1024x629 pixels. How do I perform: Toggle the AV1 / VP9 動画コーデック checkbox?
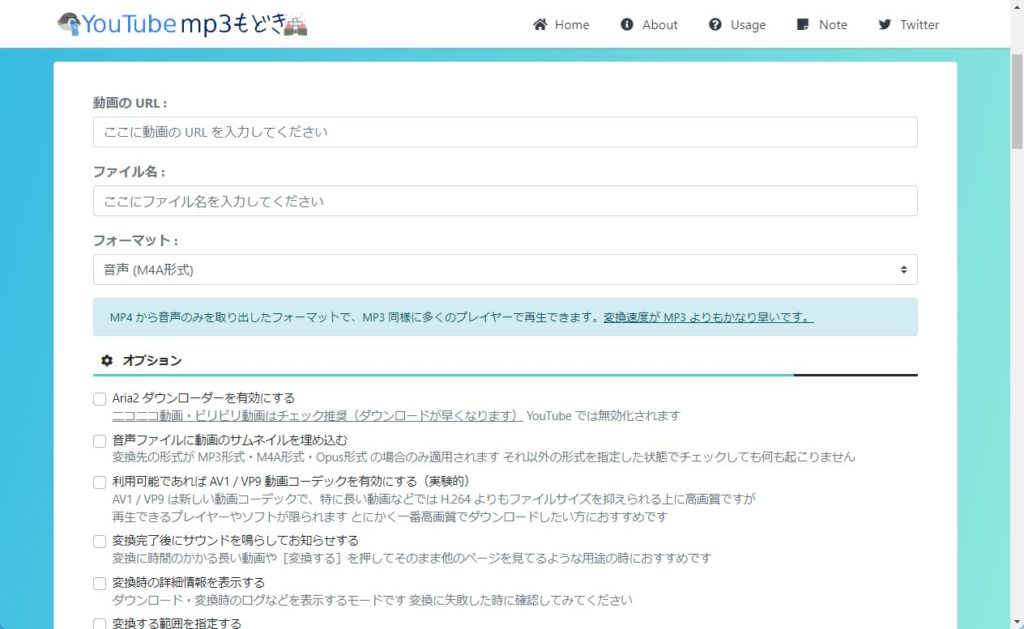coord(100,483)
